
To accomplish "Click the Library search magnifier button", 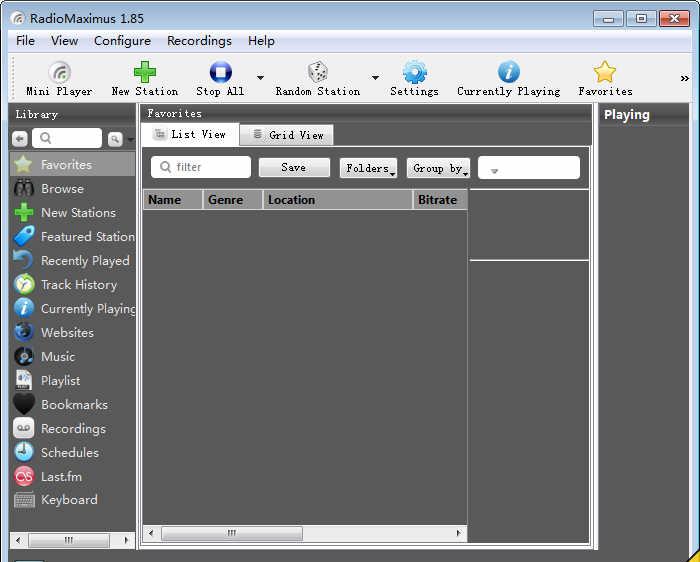I will [x=115, y=139].
